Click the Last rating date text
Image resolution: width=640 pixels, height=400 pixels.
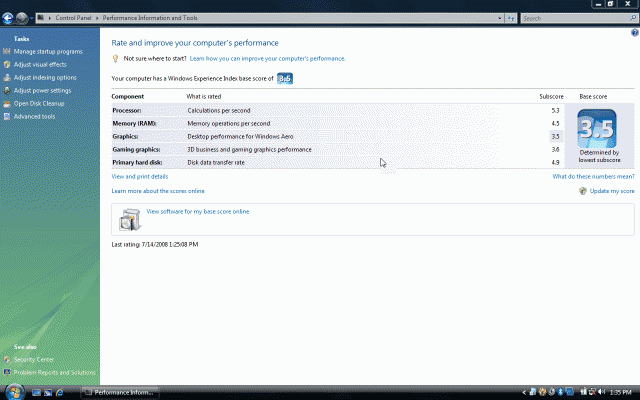tap(155, 244)
